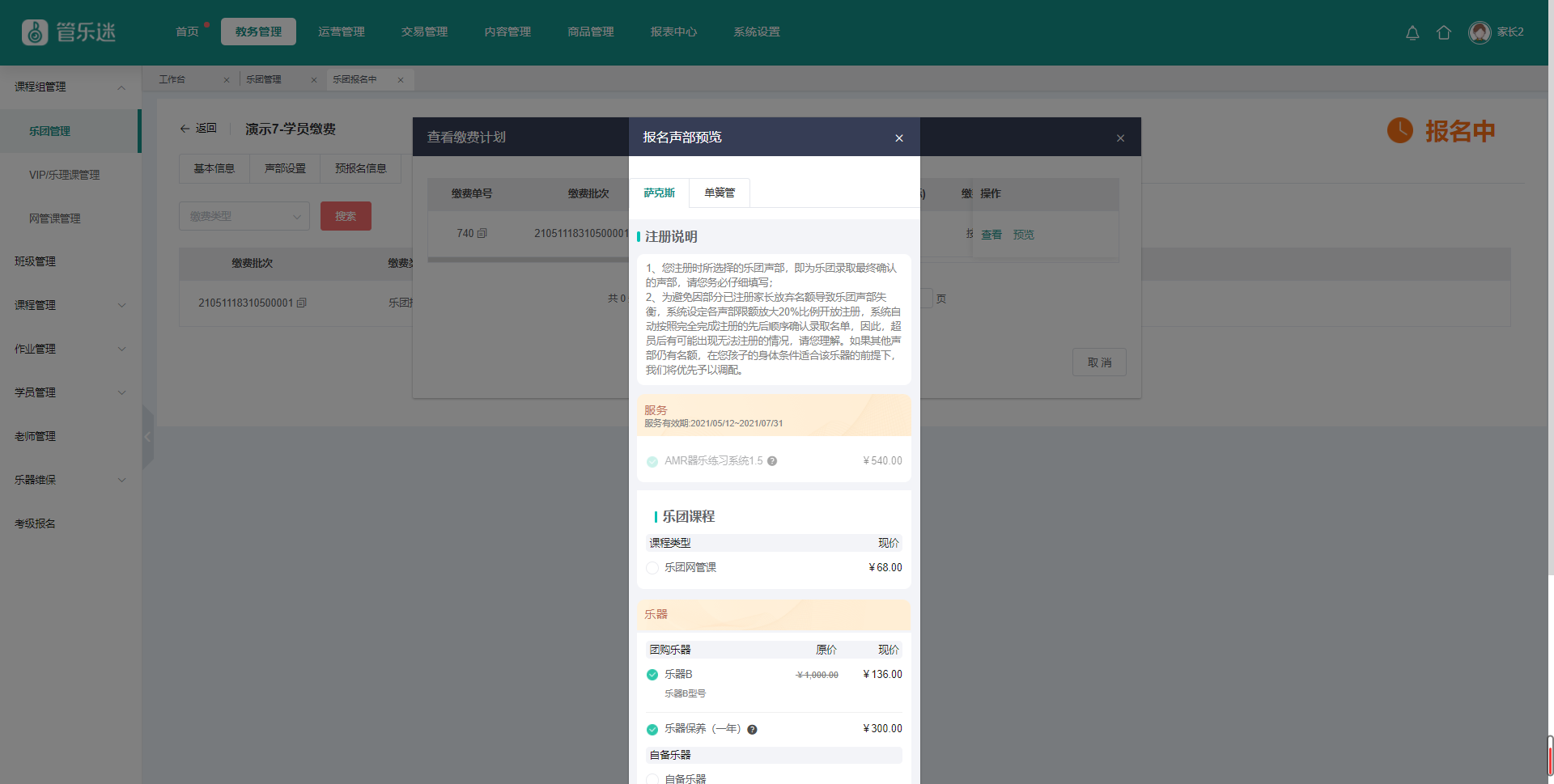The height and width of the screenshot is (784, 1554).
Task: Click the page scrollbar thumb at right
Action: [x=1550, y=755]
